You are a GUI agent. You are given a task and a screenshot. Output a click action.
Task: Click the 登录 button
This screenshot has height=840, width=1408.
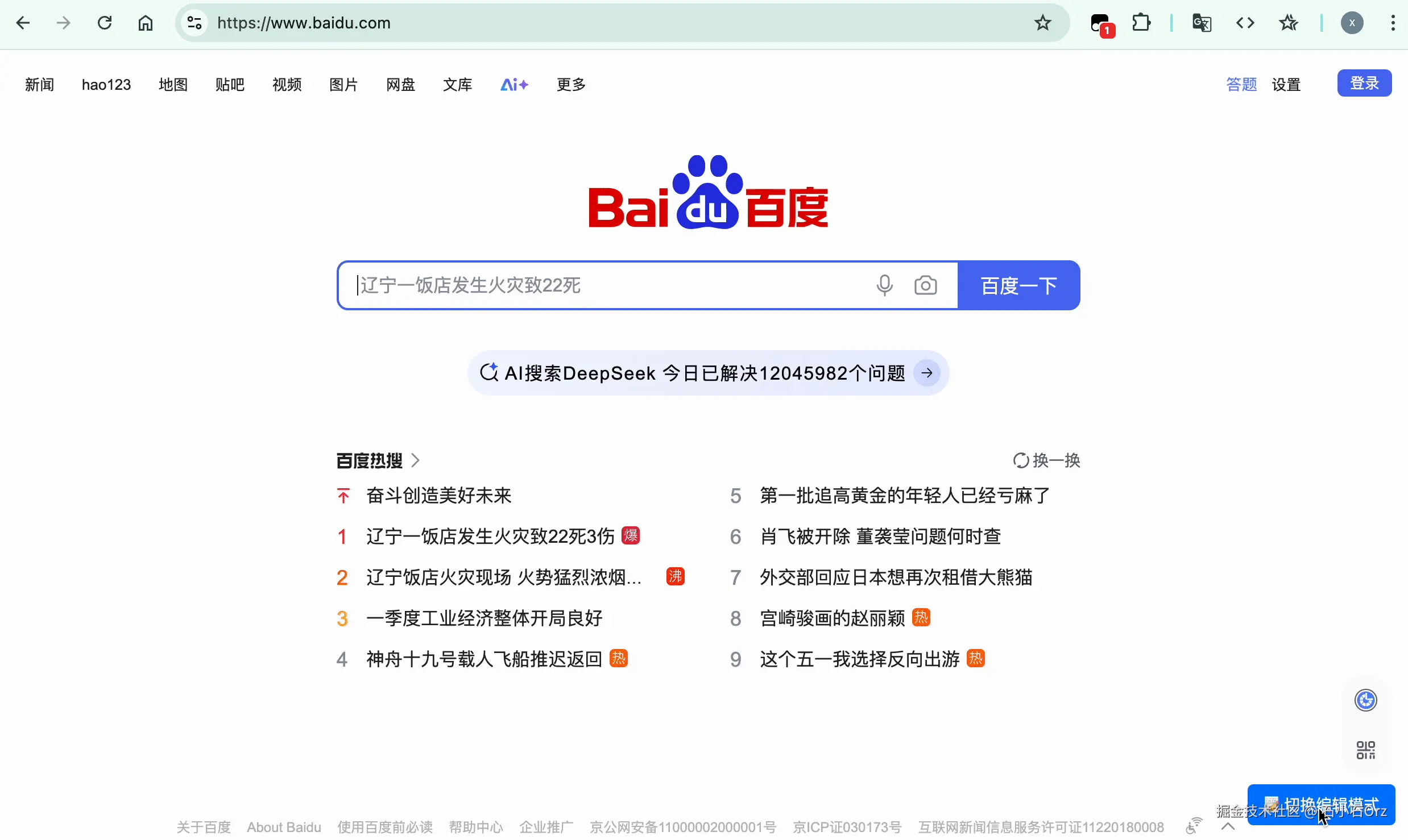(1364, 83)
